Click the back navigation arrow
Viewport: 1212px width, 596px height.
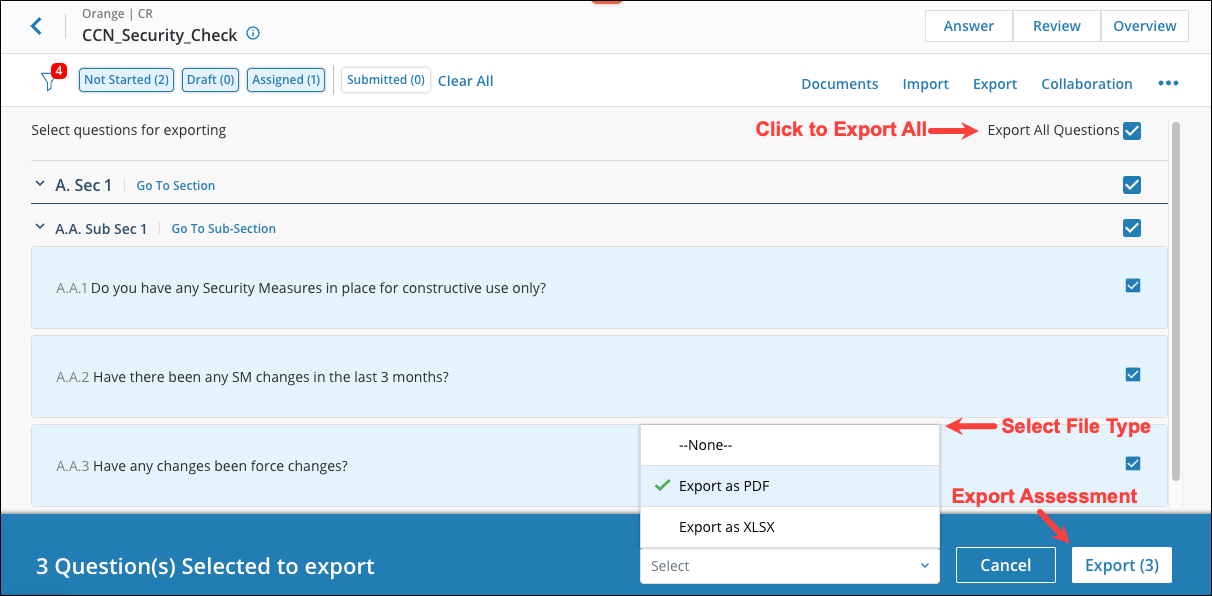tap(36, 26)
